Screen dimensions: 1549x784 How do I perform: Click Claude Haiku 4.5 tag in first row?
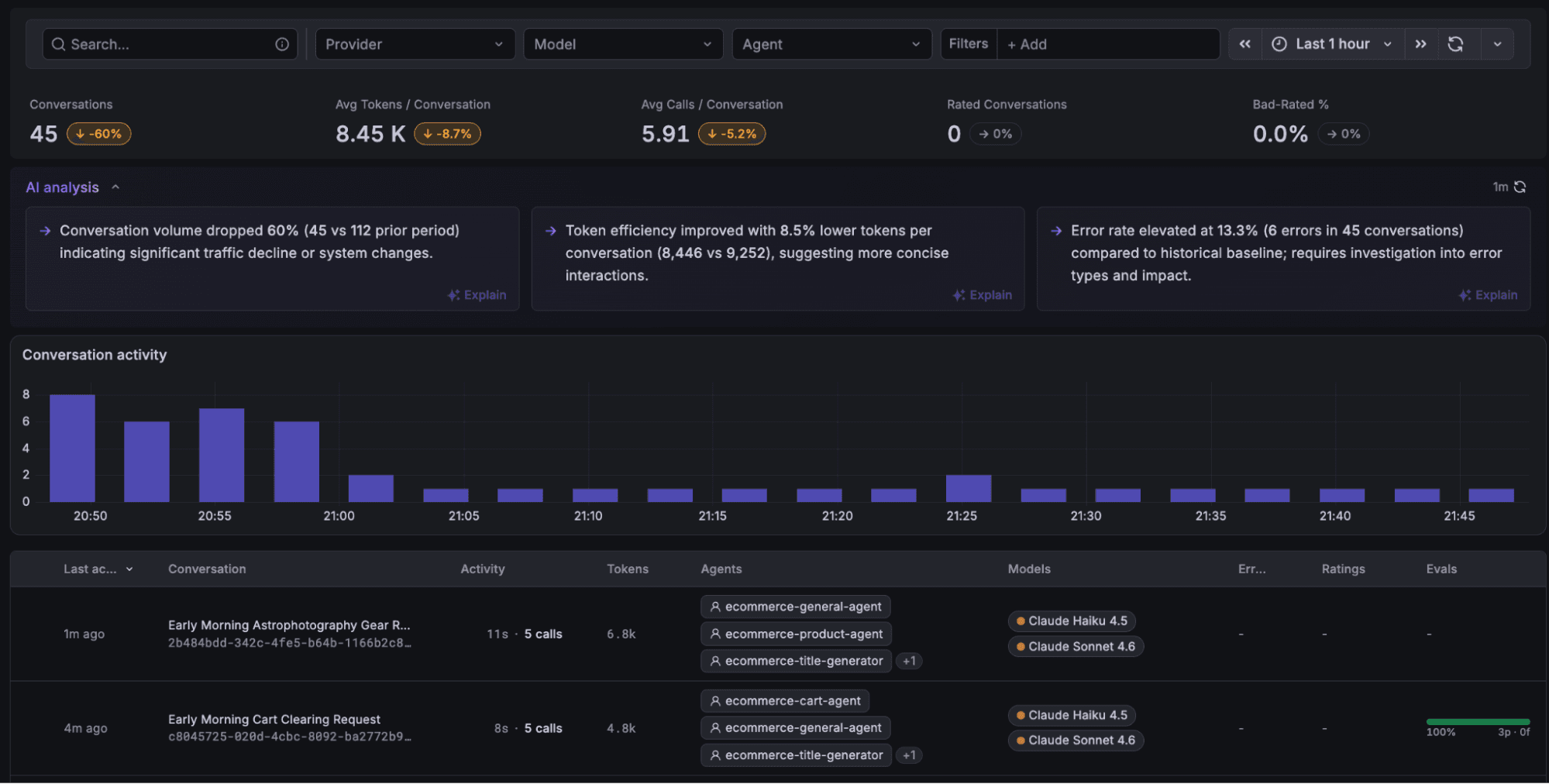pos(1072,621)
